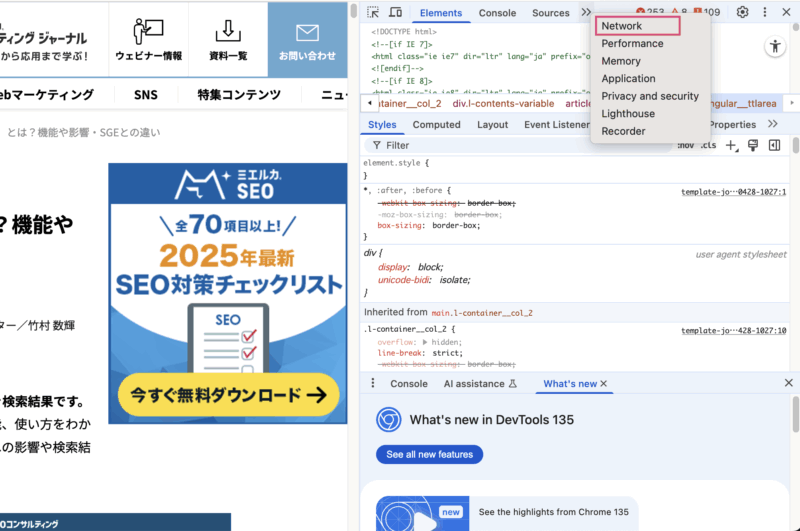Image resolution: width=800 pixels, height=531 pixels.
Task: Select the What's new drawer tab
Action: coord(570,384)
